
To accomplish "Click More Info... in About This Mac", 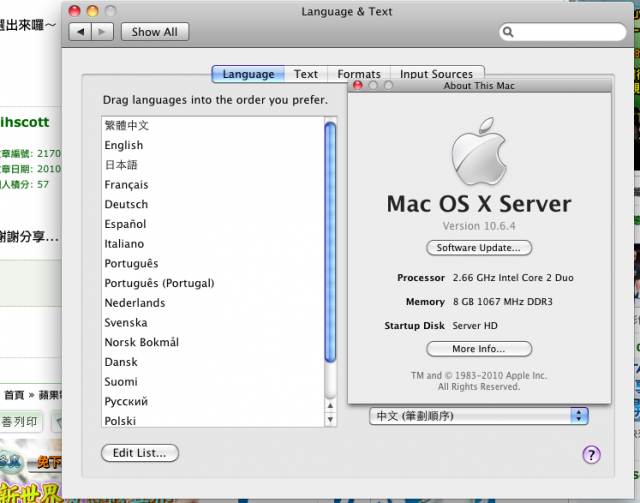I will (x=479, y=349).
